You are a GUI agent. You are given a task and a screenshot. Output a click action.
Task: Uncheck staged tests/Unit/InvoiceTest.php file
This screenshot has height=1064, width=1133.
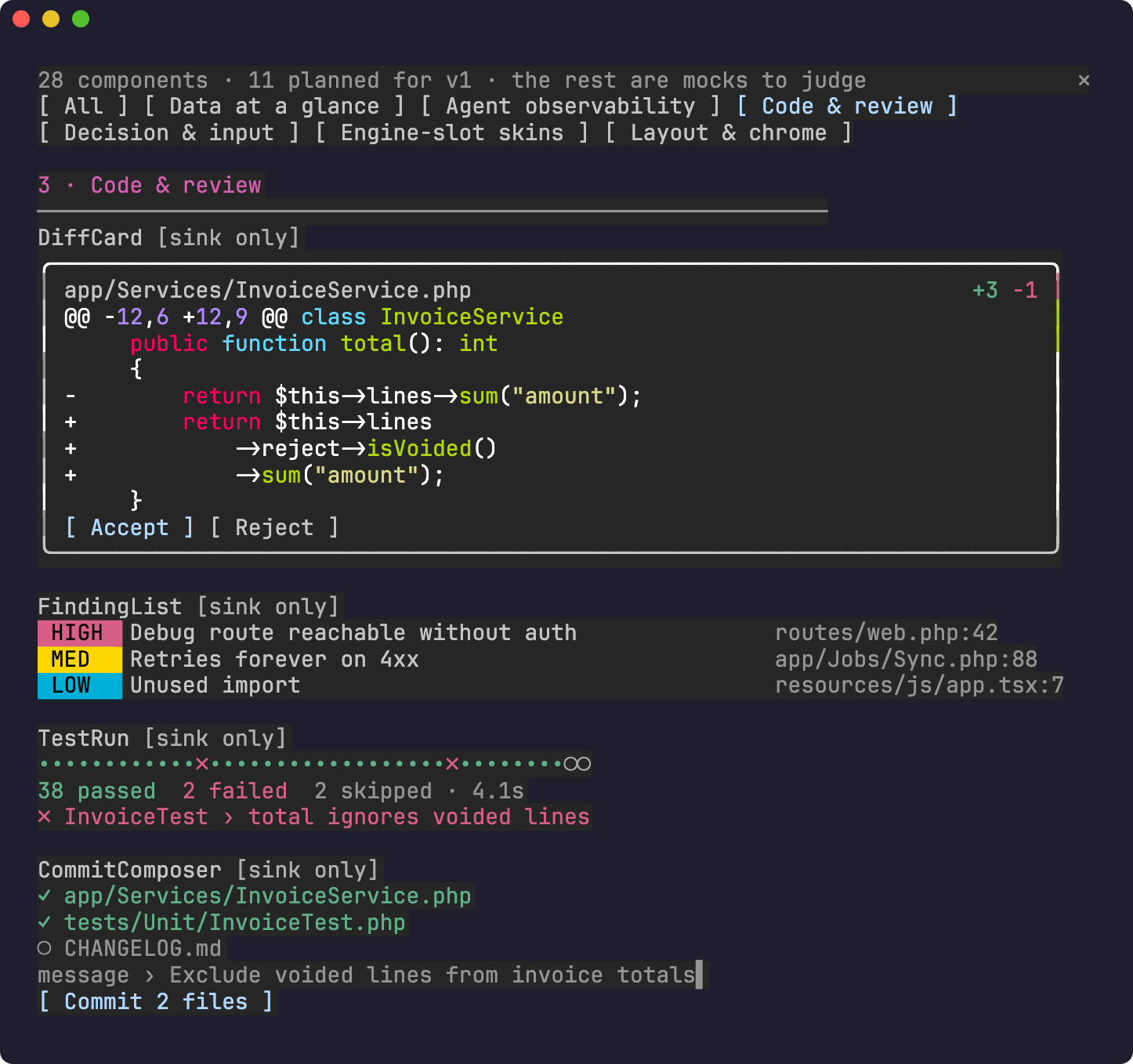pyautogui.click(x=222, y=922)
